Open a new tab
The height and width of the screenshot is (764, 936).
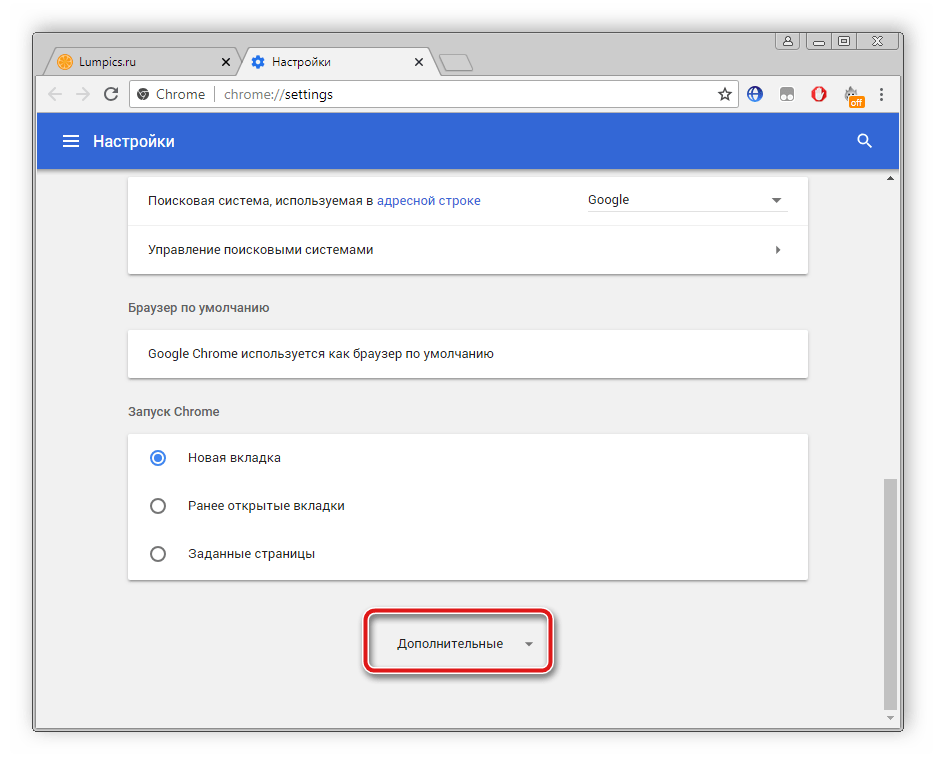point(456,63)
